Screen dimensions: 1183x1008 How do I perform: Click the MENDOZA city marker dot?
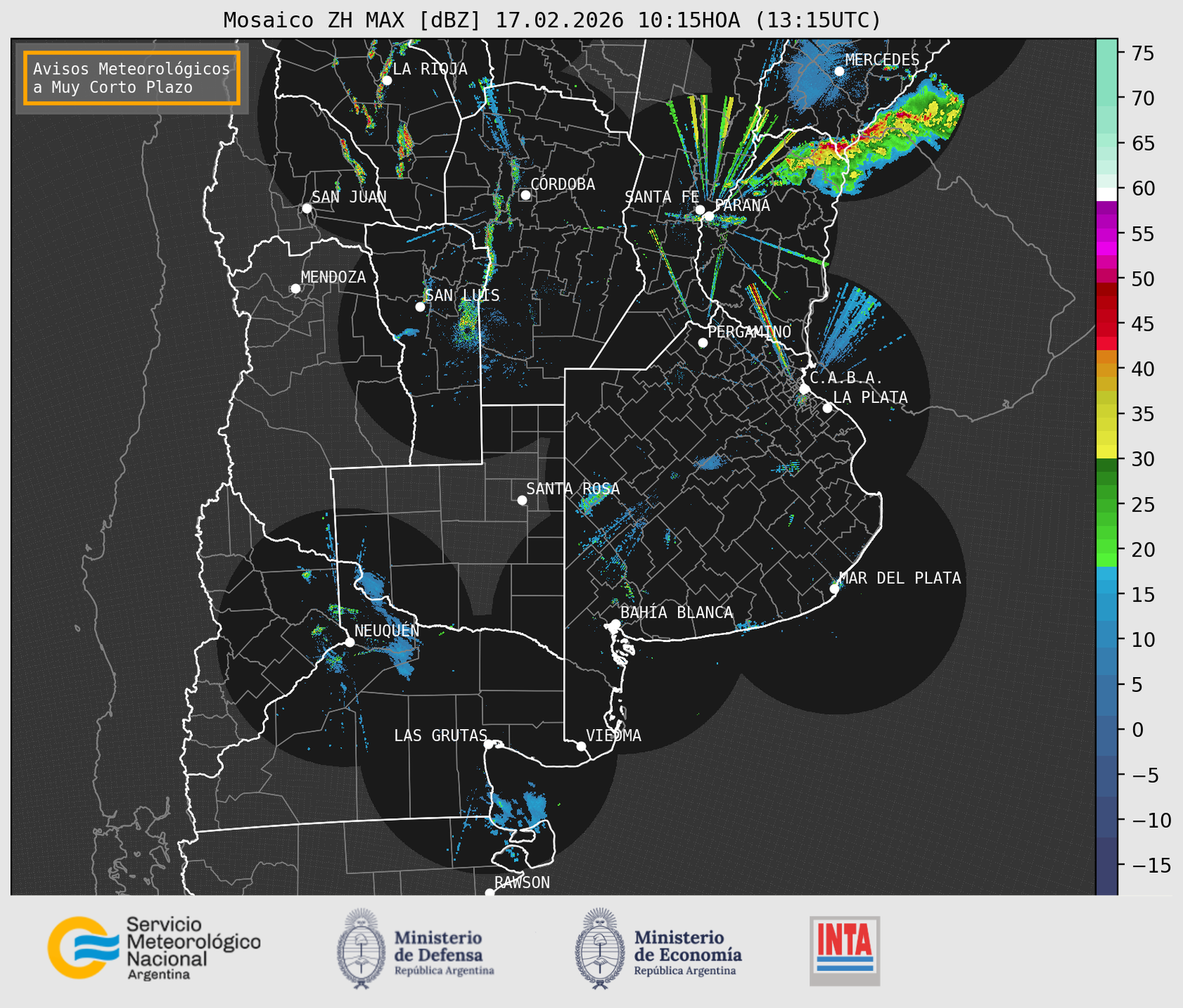pos(295,289)
